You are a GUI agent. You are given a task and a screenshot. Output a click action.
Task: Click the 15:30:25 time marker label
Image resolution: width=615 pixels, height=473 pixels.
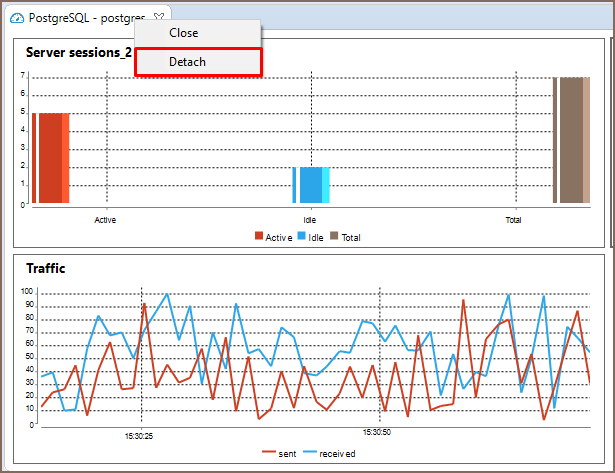pos(138,435)
